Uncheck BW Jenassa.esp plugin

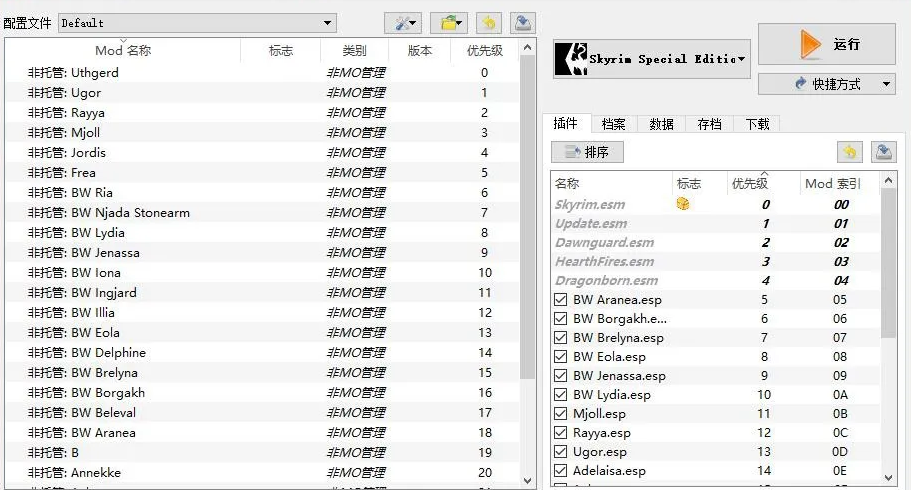561,375
